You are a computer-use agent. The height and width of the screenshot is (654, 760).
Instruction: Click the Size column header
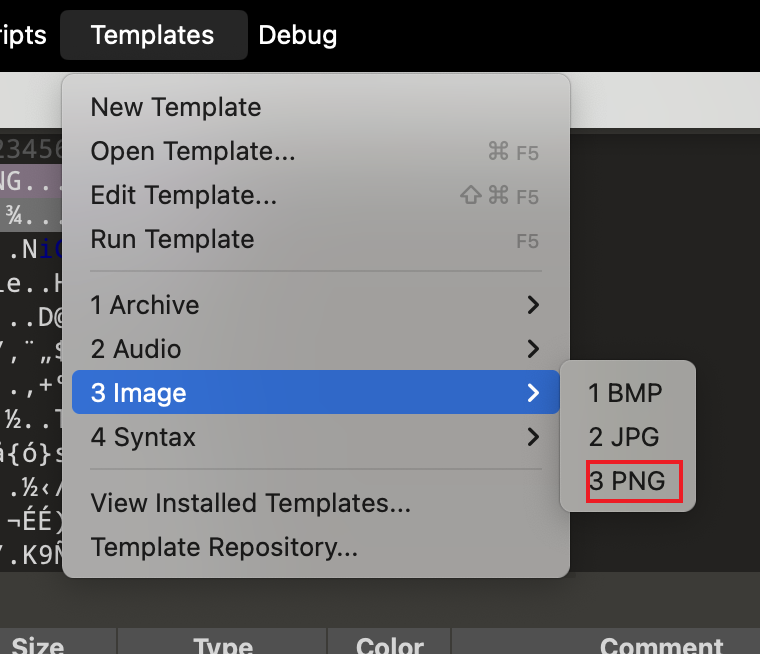pos(38,646)
